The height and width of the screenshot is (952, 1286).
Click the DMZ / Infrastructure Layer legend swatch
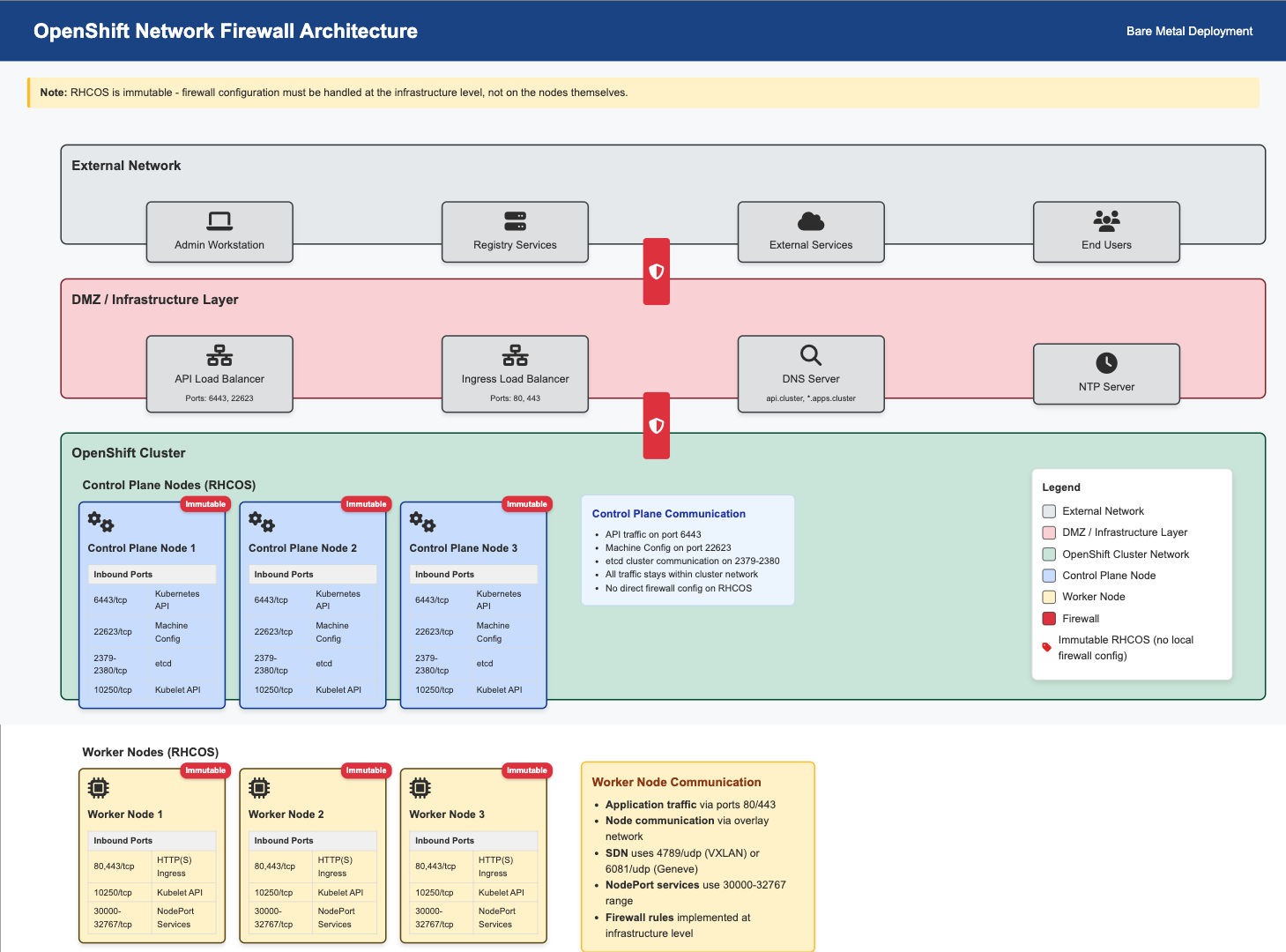1049,532
